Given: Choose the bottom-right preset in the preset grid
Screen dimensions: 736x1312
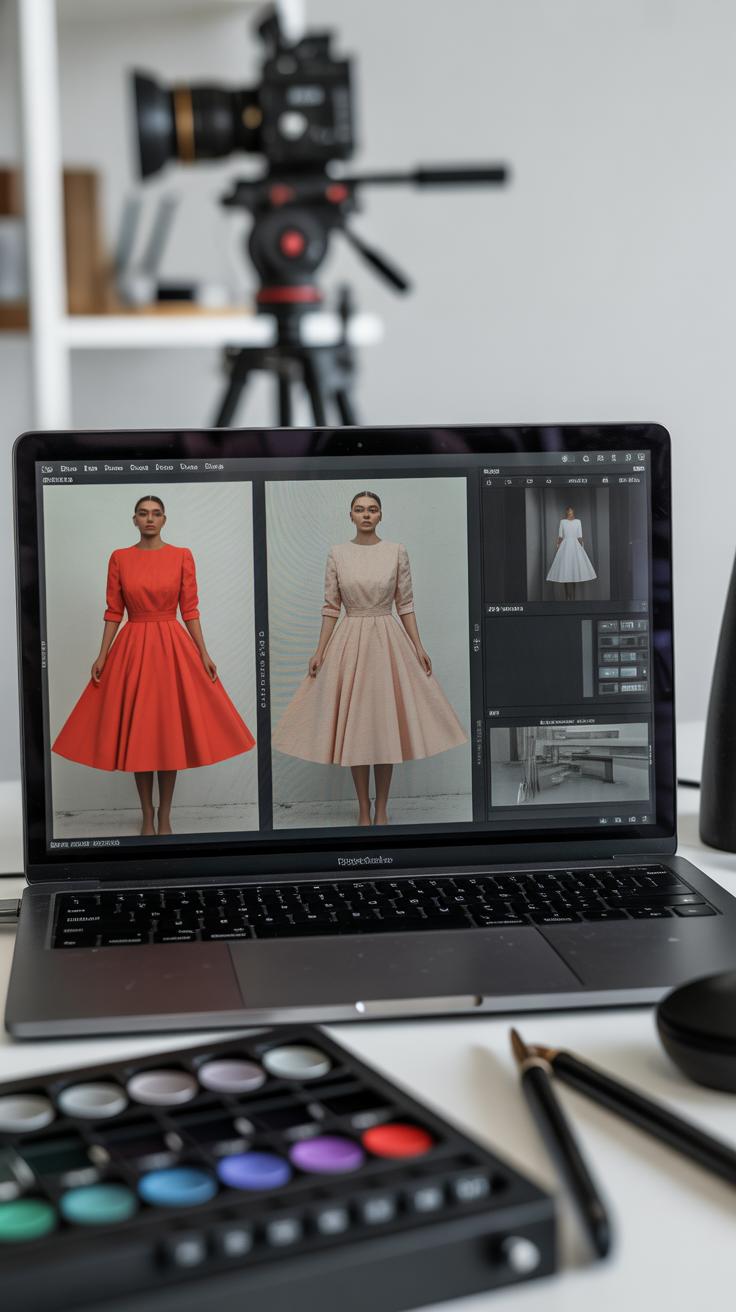Looking at the screenshot, I should 636,688.
